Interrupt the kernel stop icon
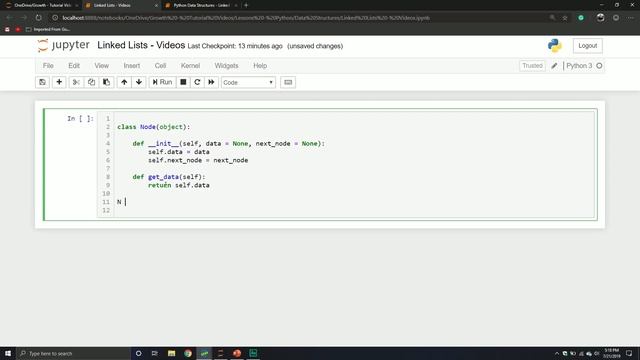 point(183,82)
